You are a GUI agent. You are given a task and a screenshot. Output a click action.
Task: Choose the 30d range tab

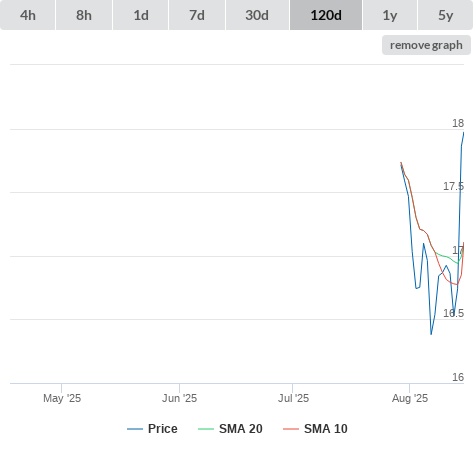(257, 15)
